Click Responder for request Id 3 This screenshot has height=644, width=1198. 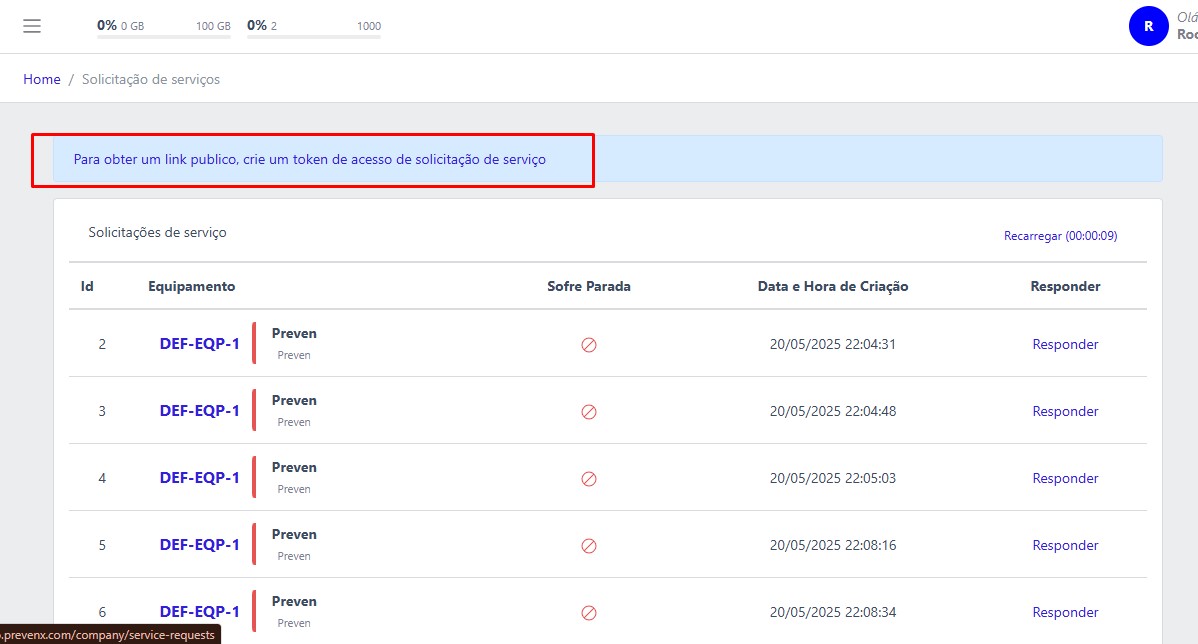[x=1065, y=411]
